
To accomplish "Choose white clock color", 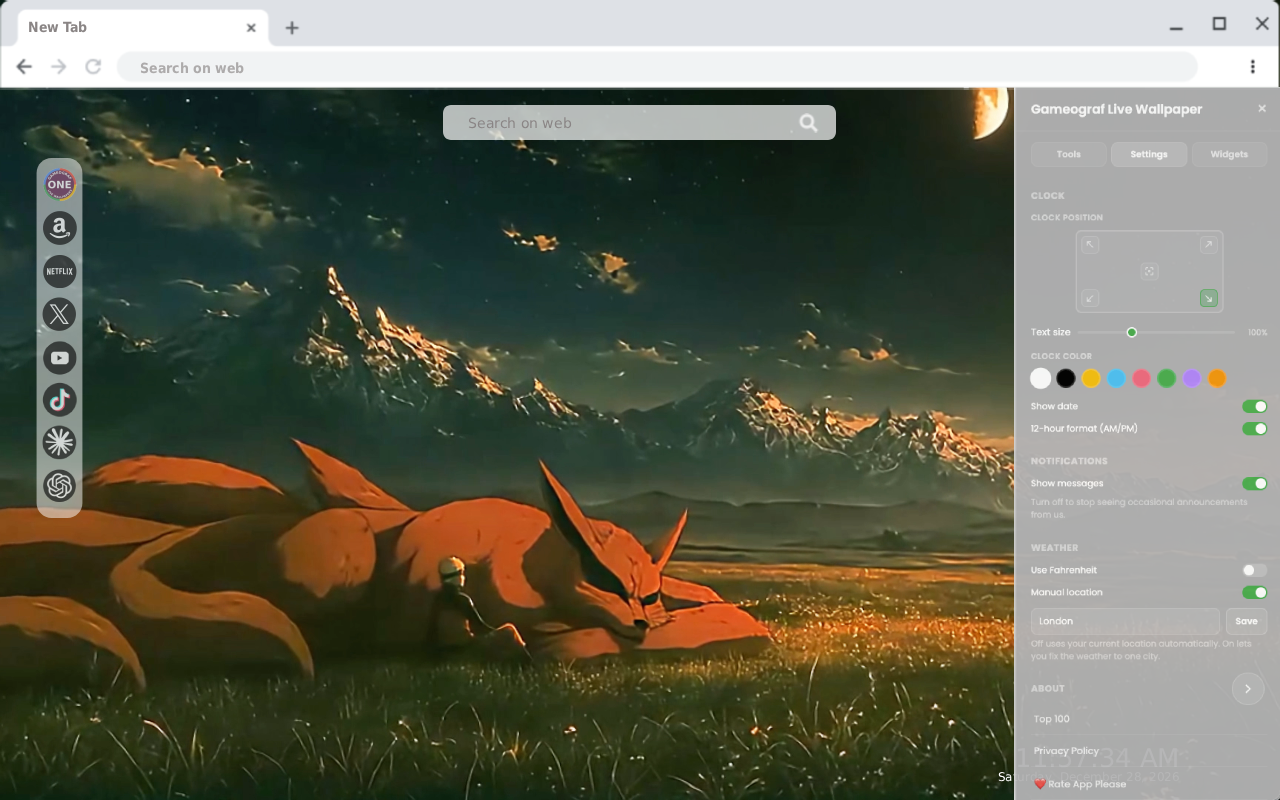I will [x=1041, y=378].
